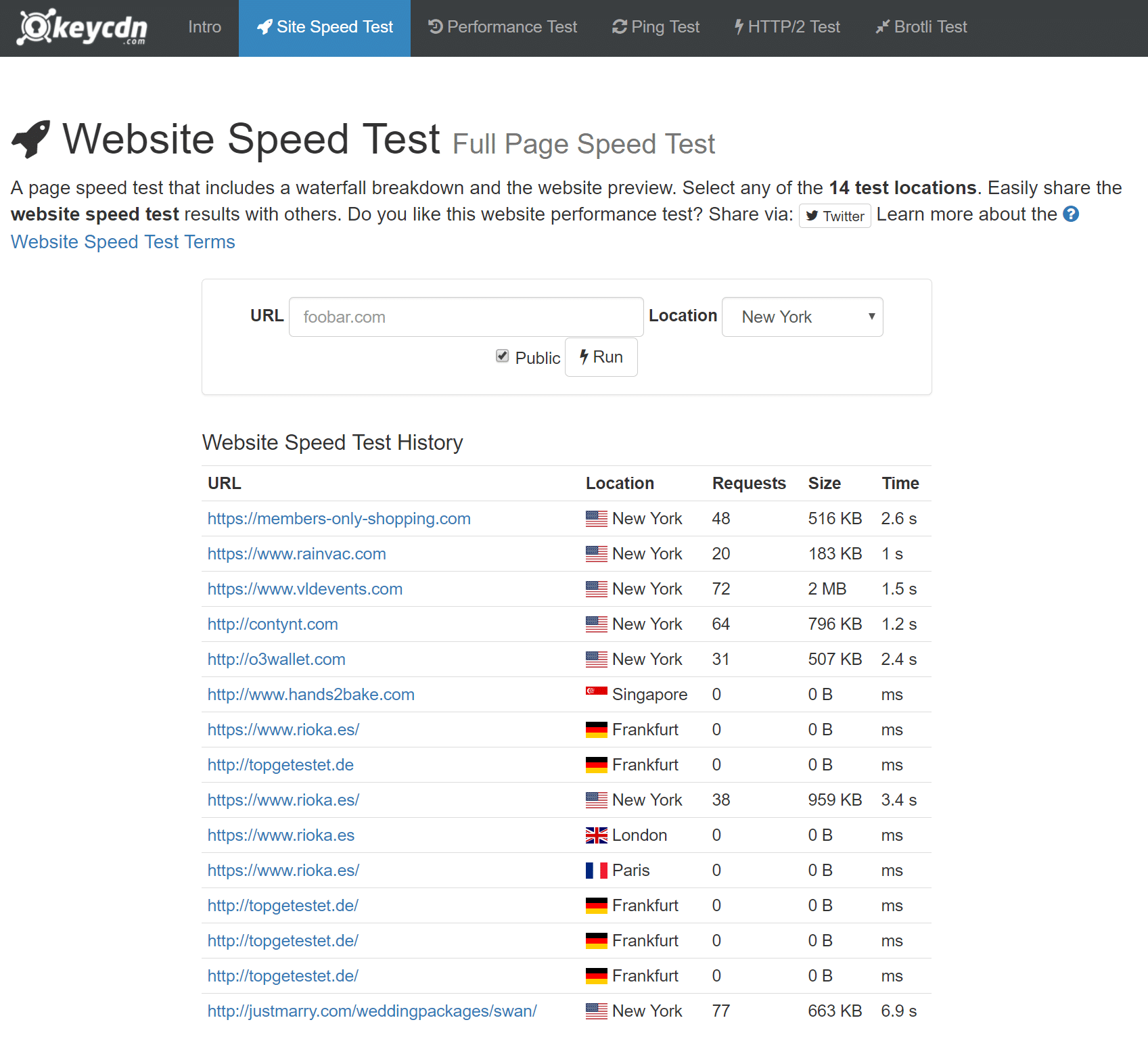1148x1039 pixels.
Task: Open the question mark help icon
Action: pos(1071,214)
